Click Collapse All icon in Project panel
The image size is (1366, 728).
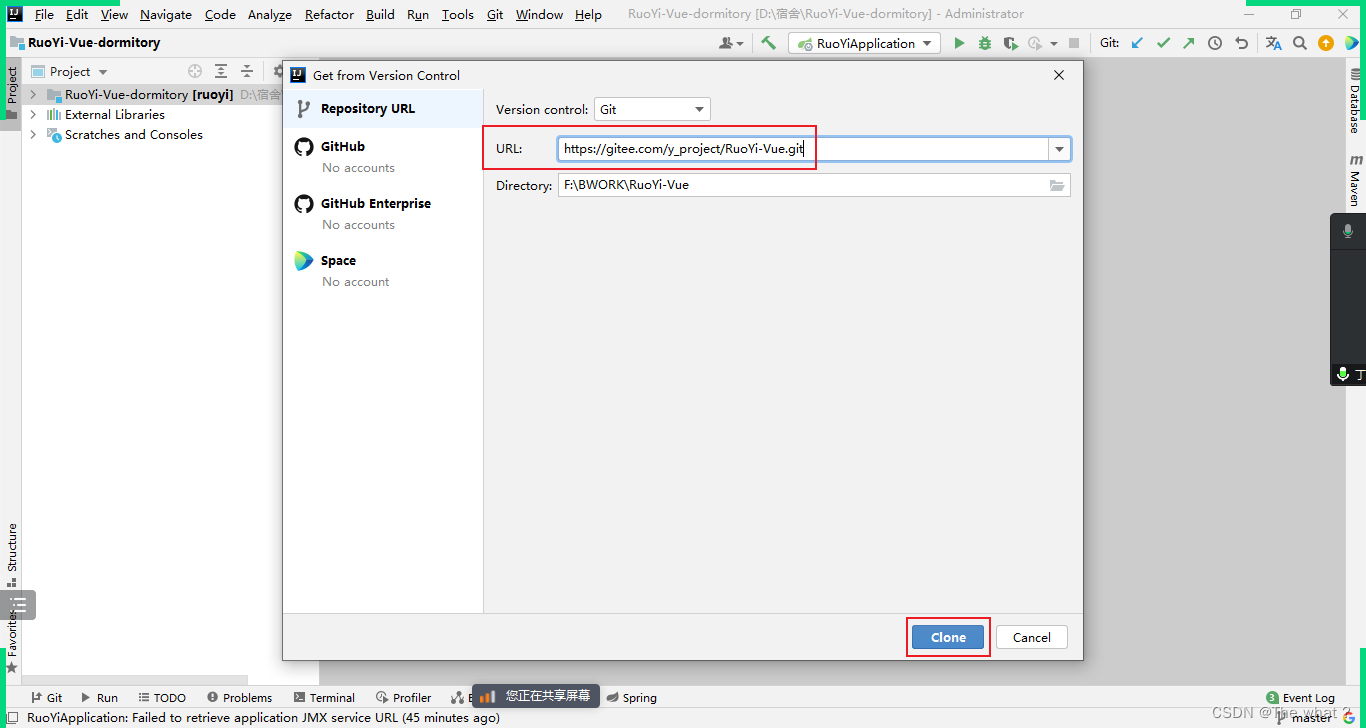pos(247,71)
